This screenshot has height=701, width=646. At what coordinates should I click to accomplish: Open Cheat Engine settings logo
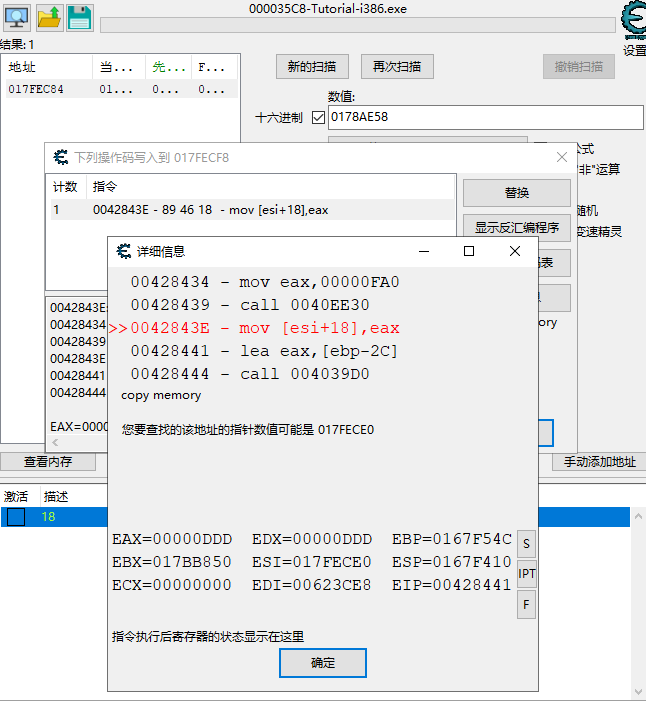(634, 20)
